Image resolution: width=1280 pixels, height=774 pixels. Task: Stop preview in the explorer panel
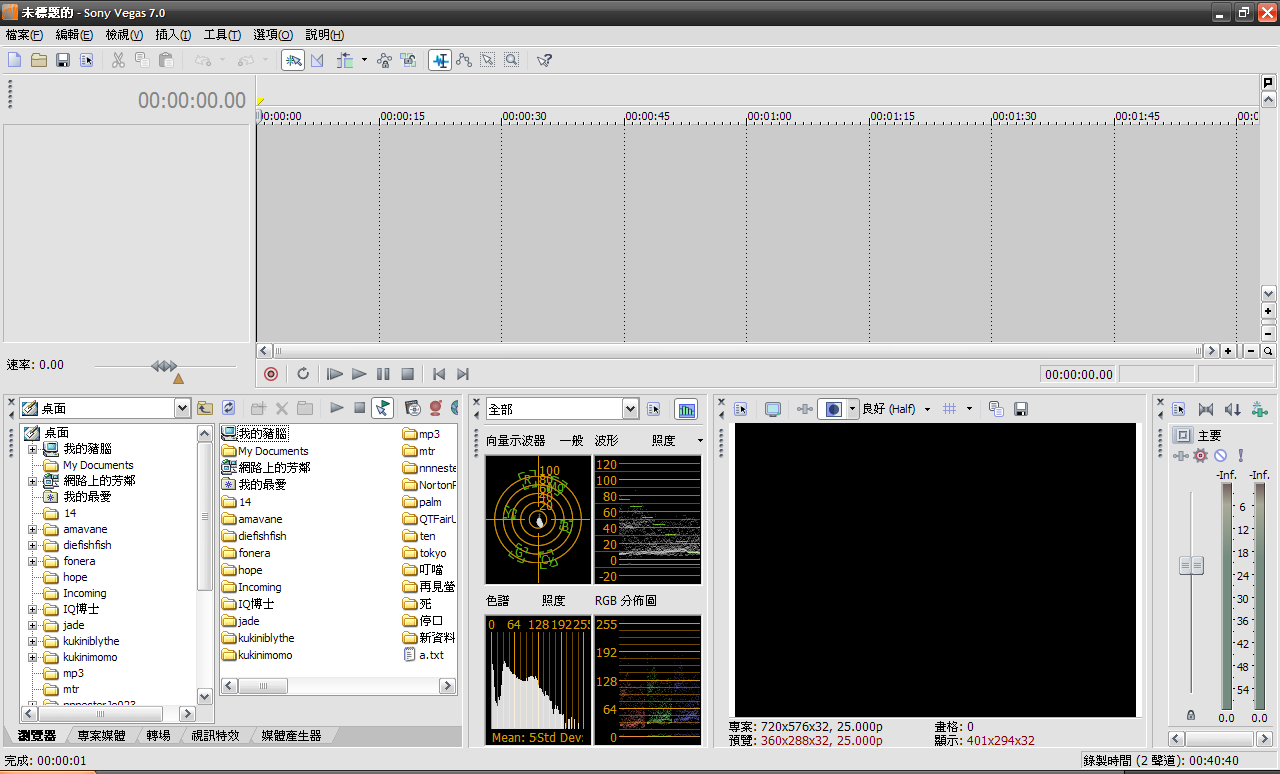360,408
